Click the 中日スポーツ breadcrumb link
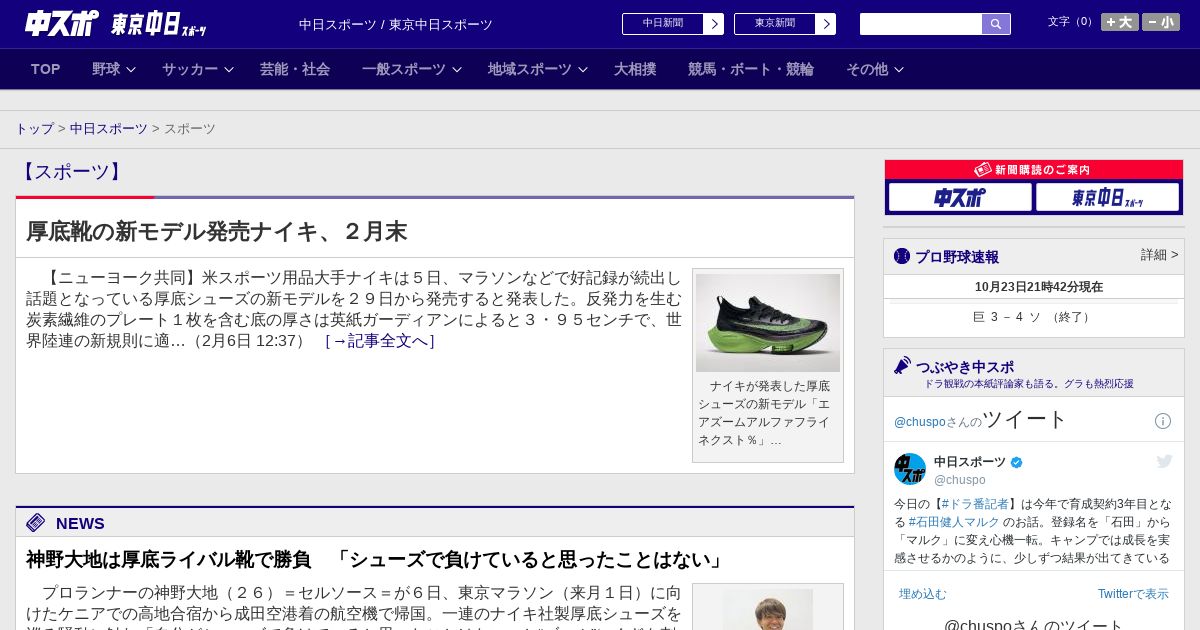 point(109,129)
